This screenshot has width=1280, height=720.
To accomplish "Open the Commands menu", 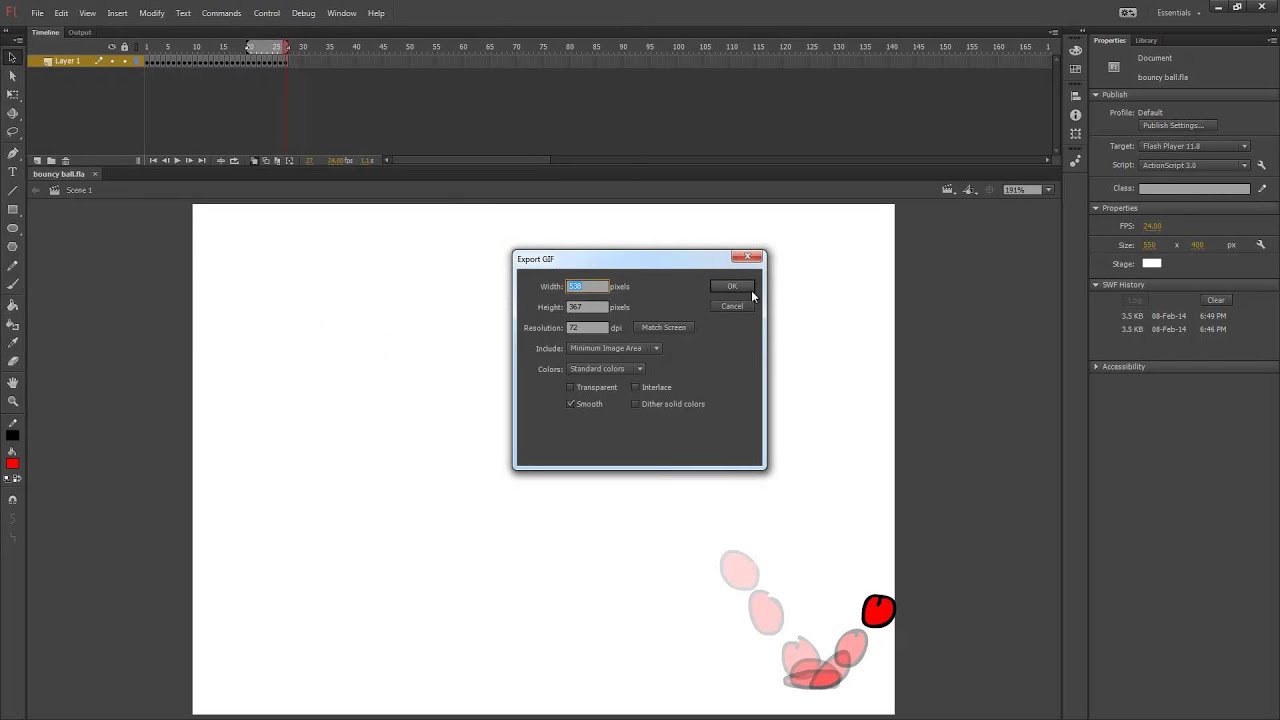I will point(221,13).
